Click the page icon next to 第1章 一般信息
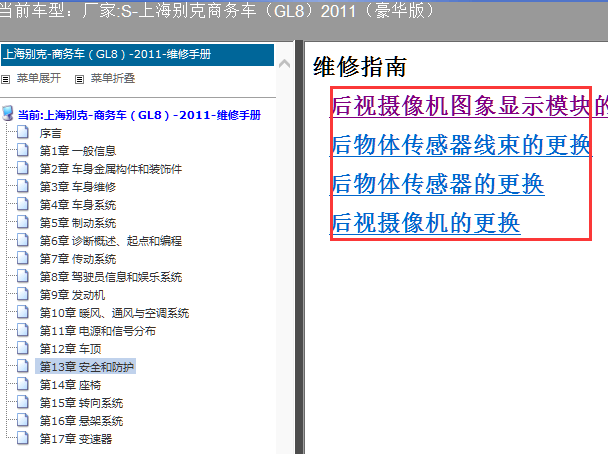 22,150
